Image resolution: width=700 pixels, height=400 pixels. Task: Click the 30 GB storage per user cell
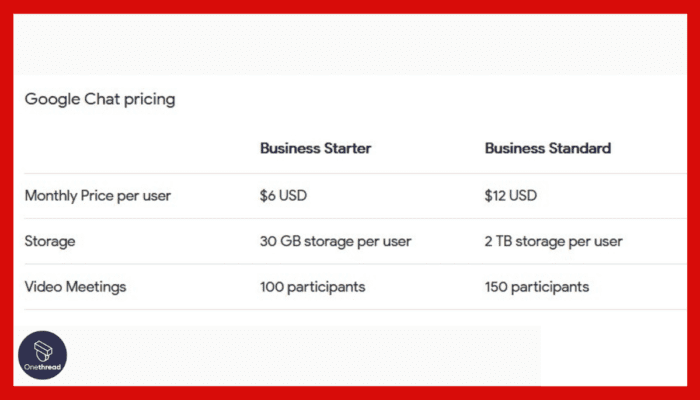point(335,241)
